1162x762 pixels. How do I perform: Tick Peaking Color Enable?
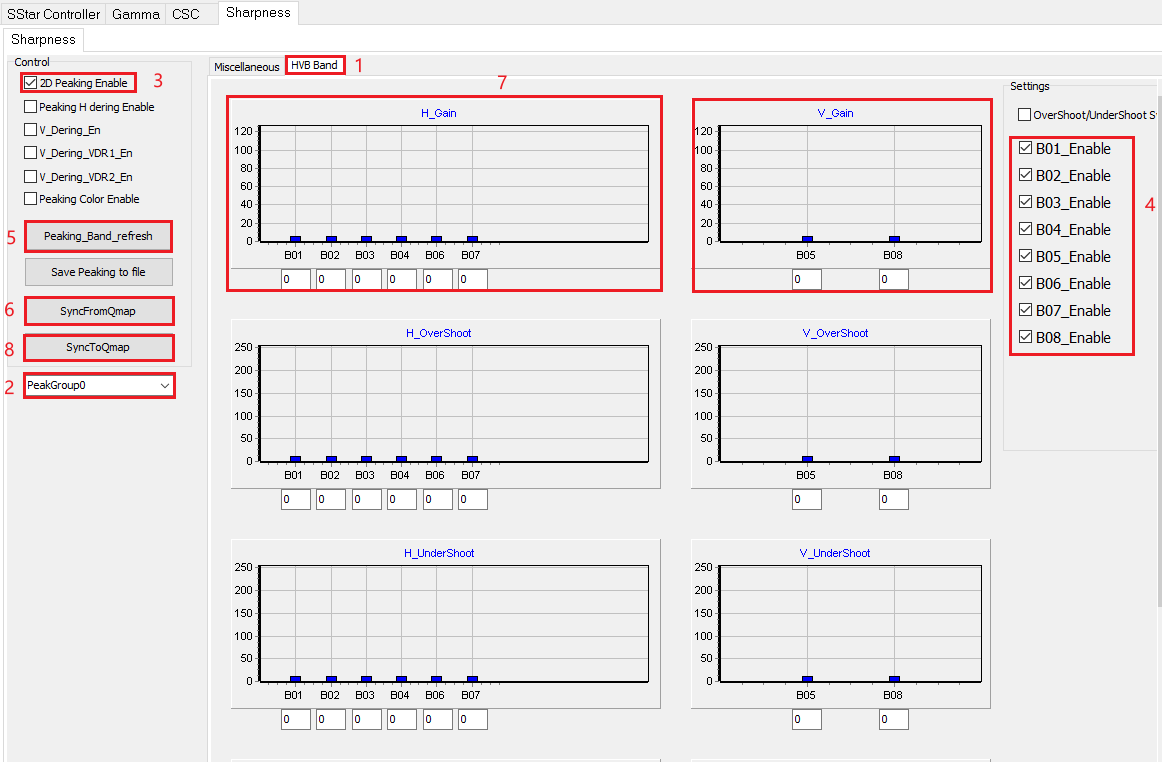point(30,199)
